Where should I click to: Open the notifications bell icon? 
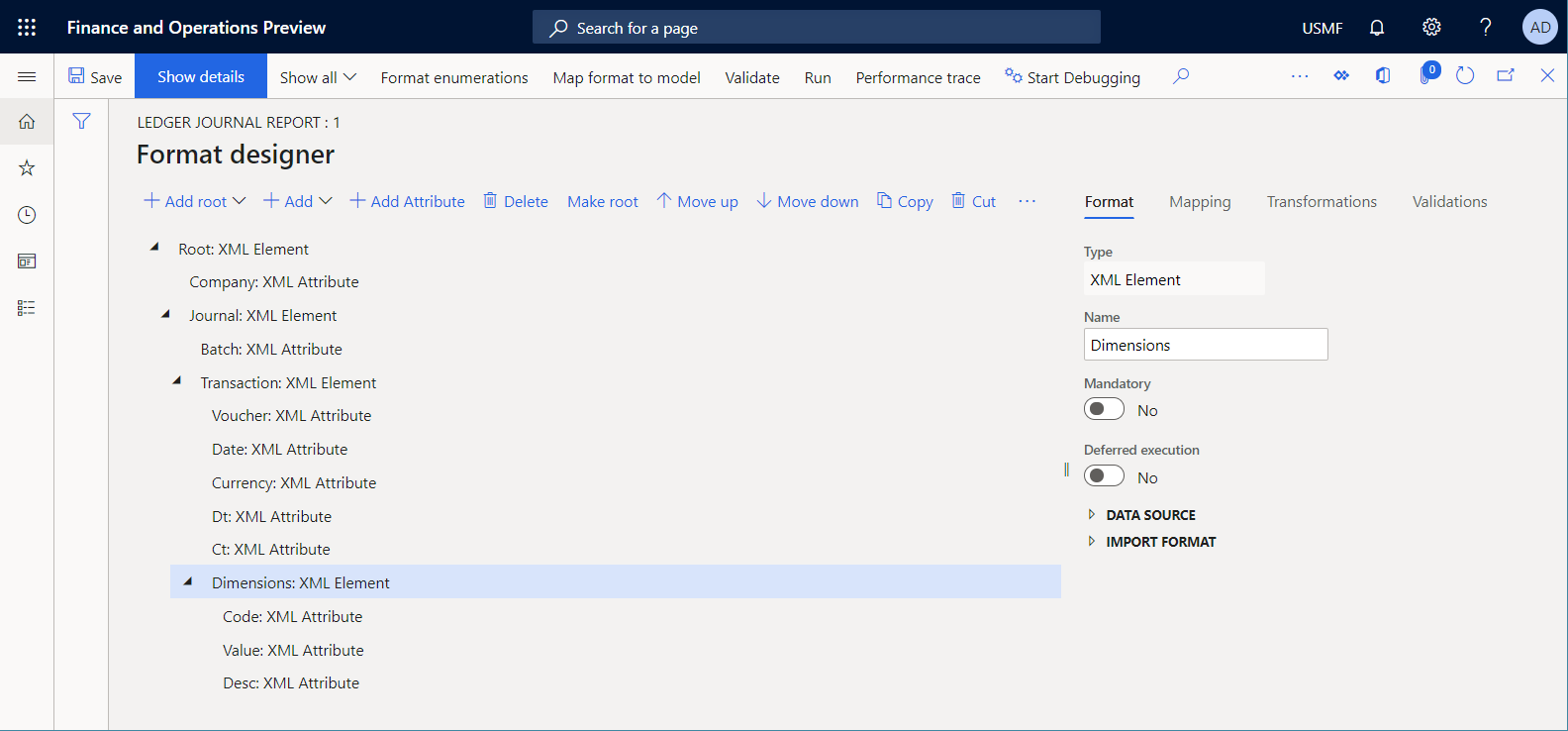(x=1377, y=27)
